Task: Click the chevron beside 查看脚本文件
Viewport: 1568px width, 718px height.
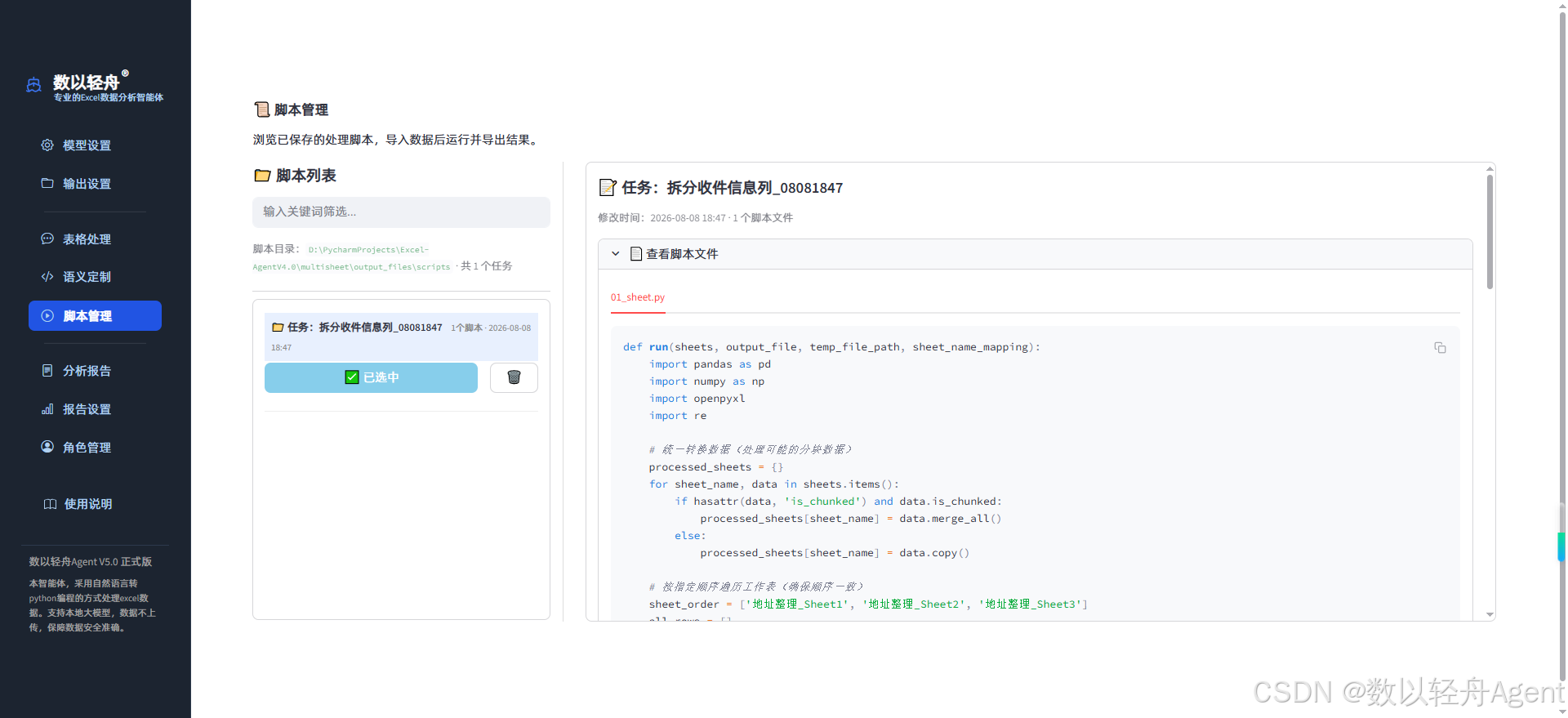Action: tap(616, 254)
